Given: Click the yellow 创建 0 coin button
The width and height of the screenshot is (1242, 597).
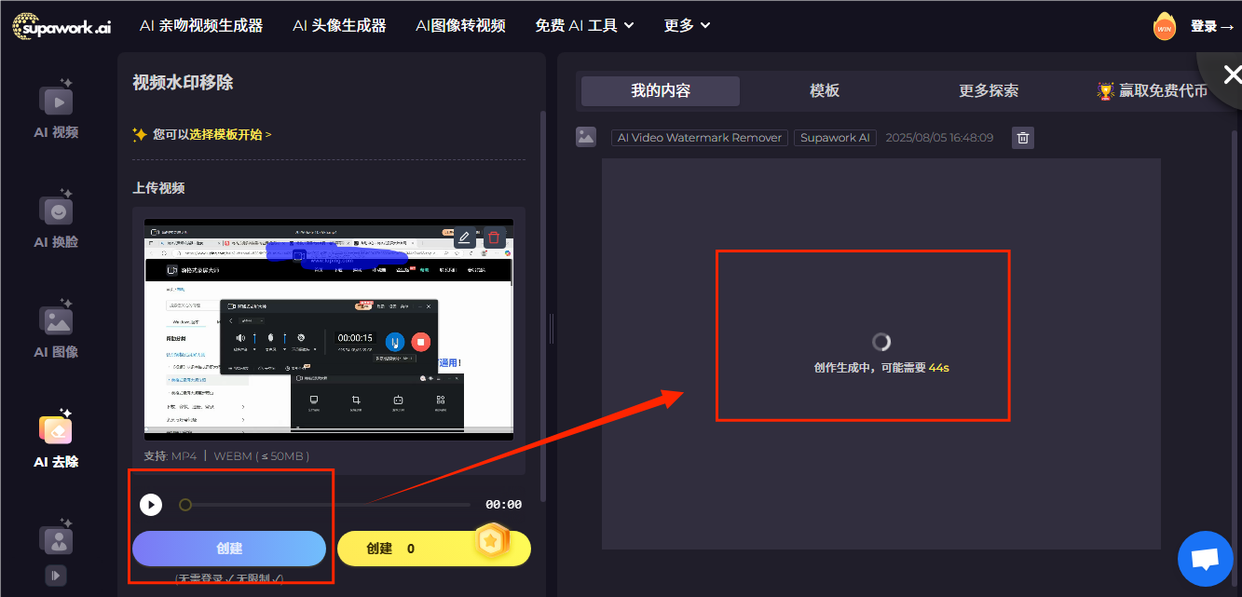Looking at the screenshot, I should 433,548.
